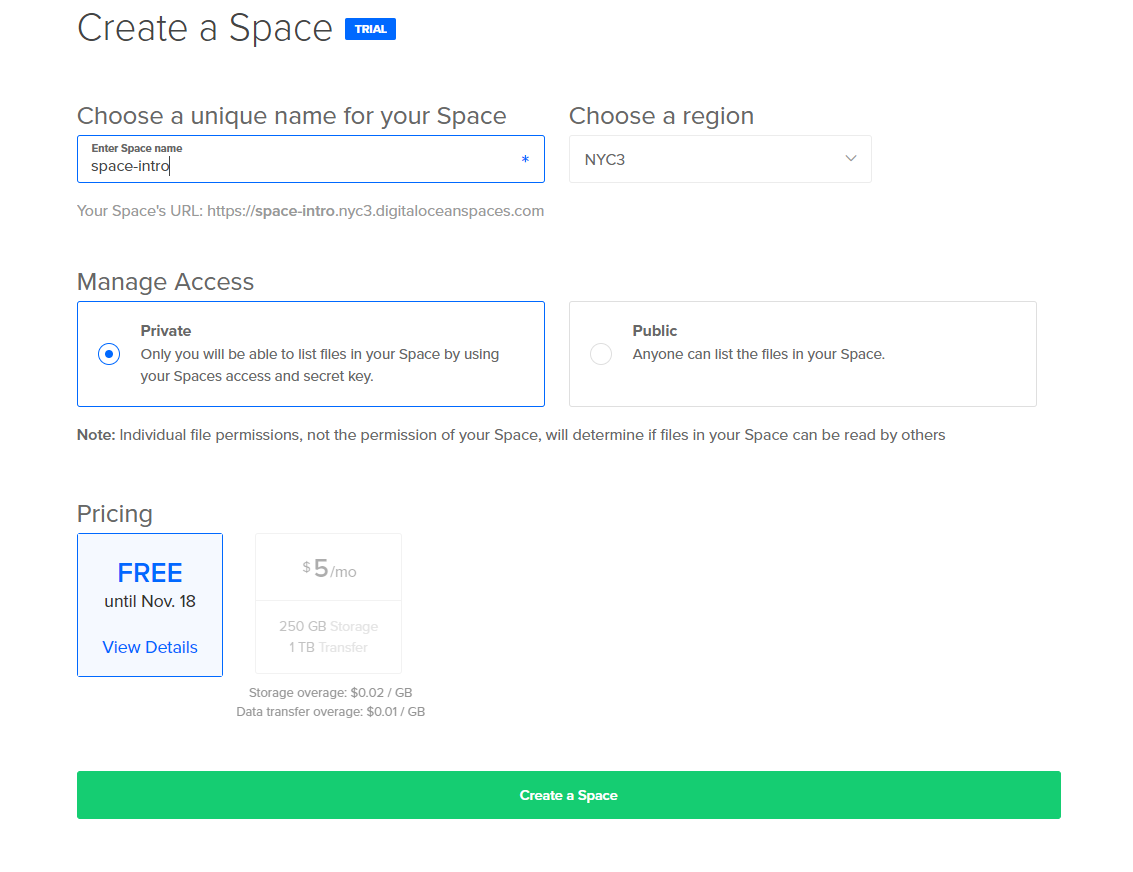Click the Manage Access heading

165,282
